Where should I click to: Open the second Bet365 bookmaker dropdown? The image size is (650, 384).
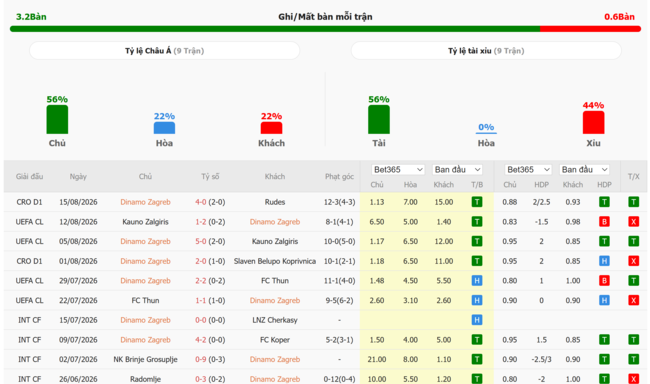pos(528,170)
